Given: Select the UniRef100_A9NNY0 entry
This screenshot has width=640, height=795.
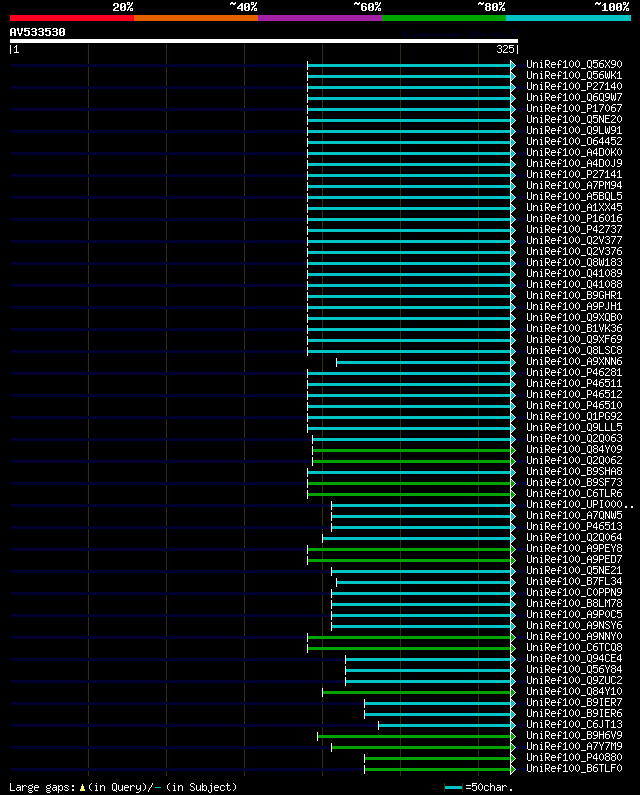Looking at the screenshot, I should (574, 636).
